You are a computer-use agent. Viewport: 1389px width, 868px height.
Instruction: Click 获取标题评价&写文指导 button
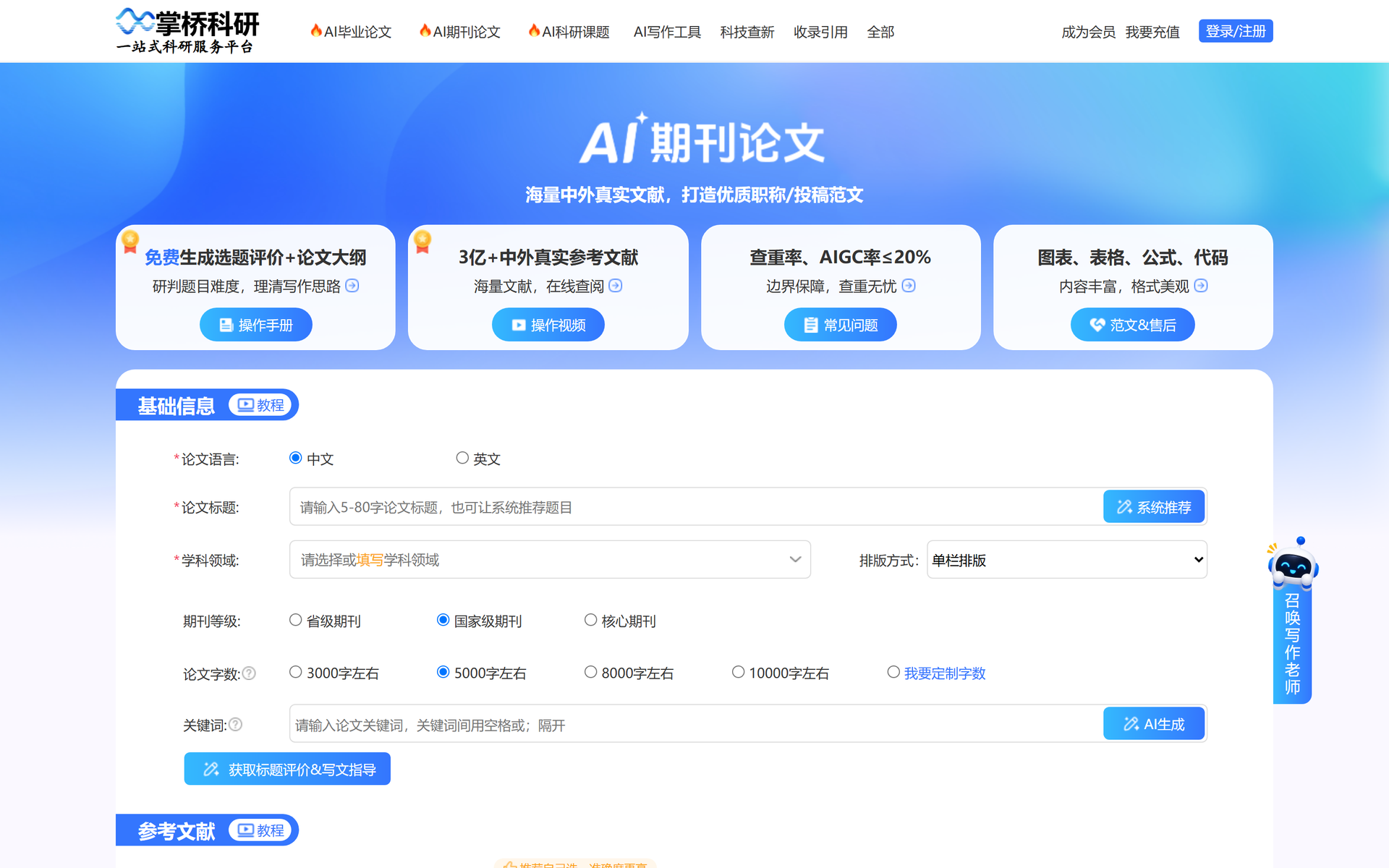tap(287, 769)
